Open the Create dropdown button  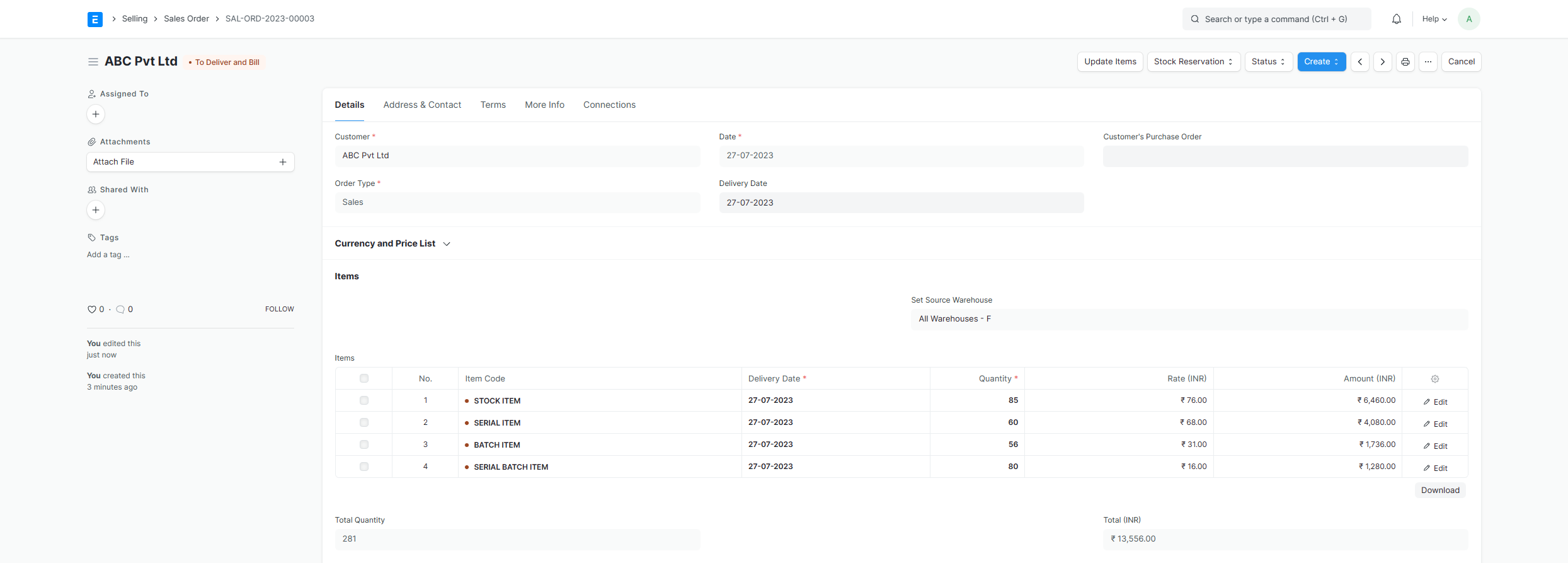[x=1321, y=62]
